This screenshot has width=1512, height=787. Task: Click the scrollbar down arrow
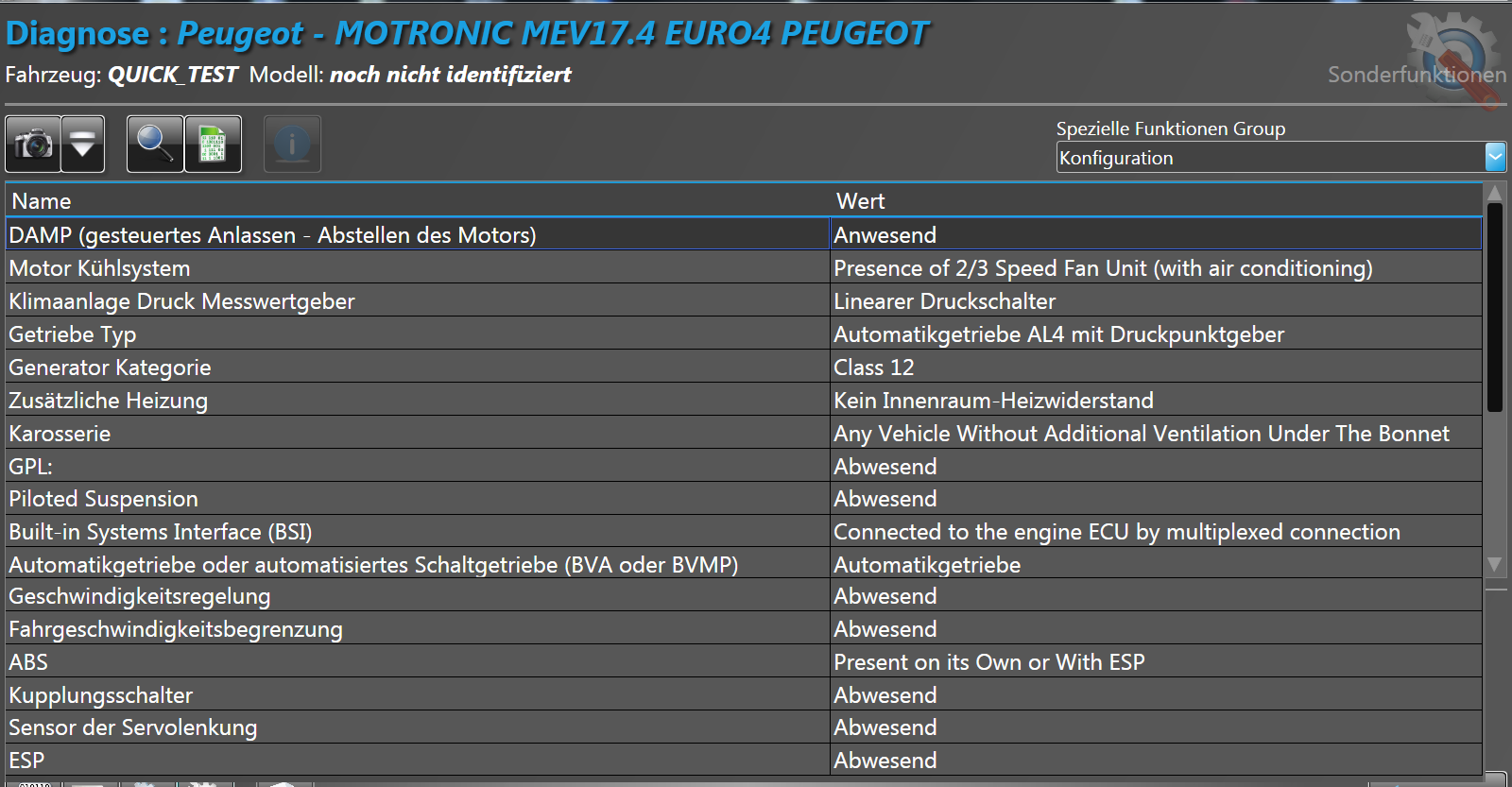1494,564
